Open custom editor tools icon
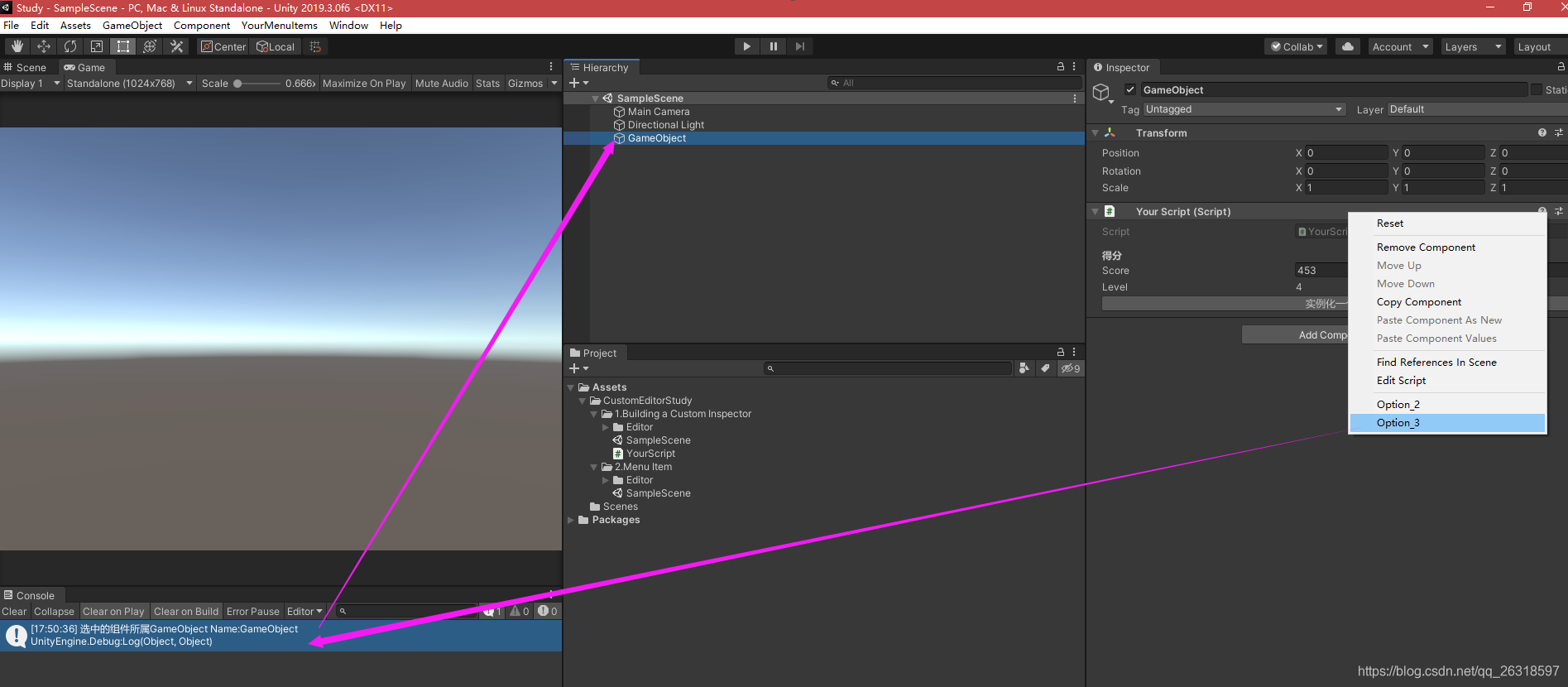Image resolution: width=1568 pixels, height=687 pixels. pyautogui.click(x=176, y=46)
